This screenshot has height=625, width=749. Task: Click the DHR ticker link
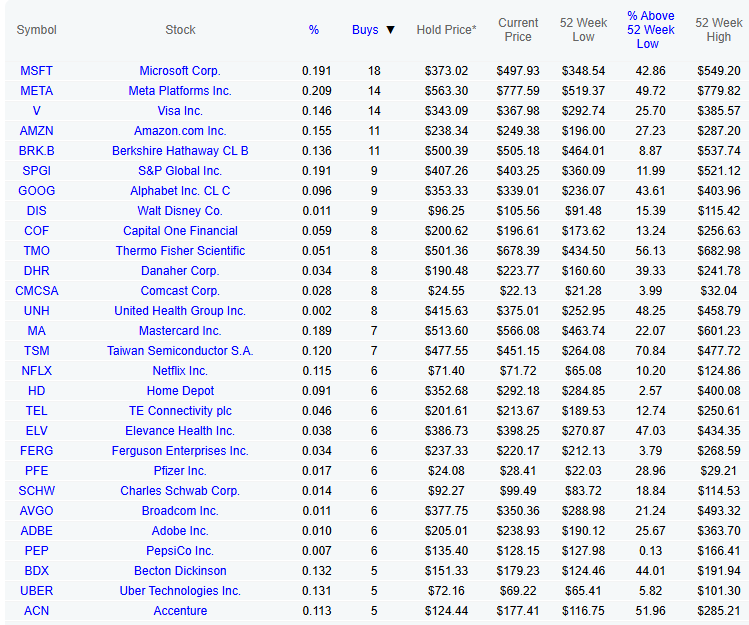36,271
